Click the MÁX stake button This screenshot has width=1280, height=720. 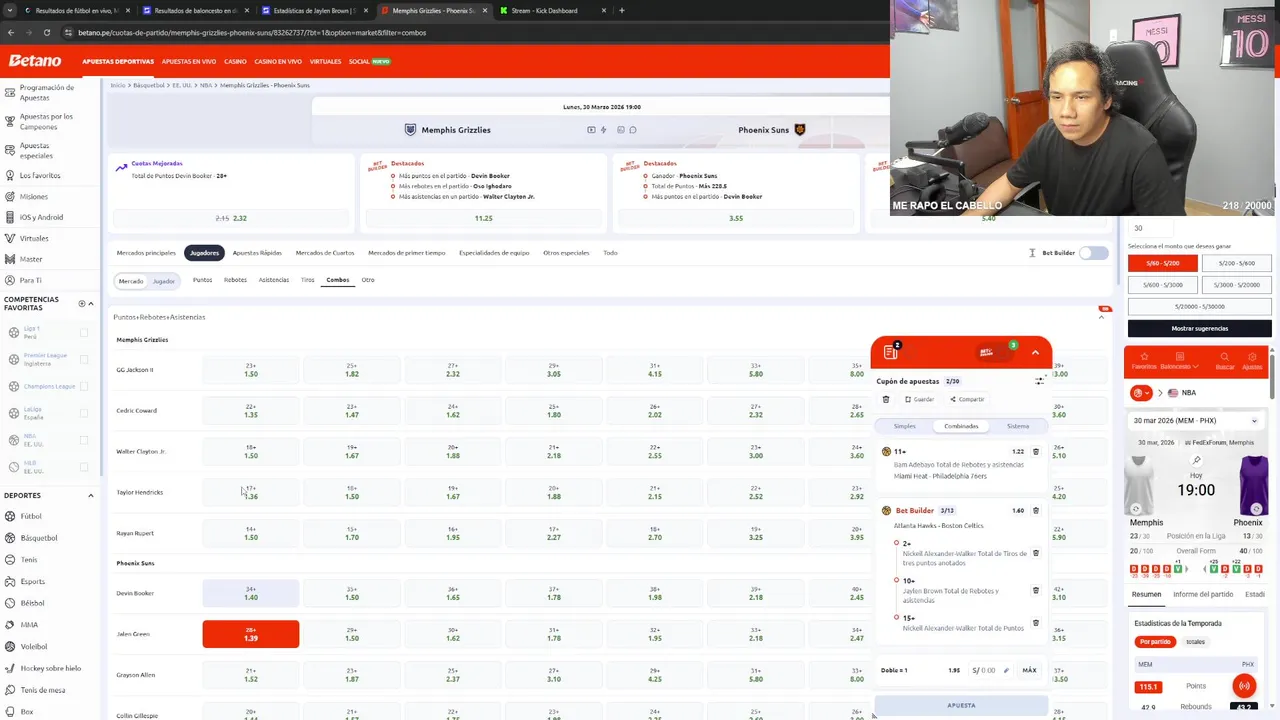tap(1029, 670)
